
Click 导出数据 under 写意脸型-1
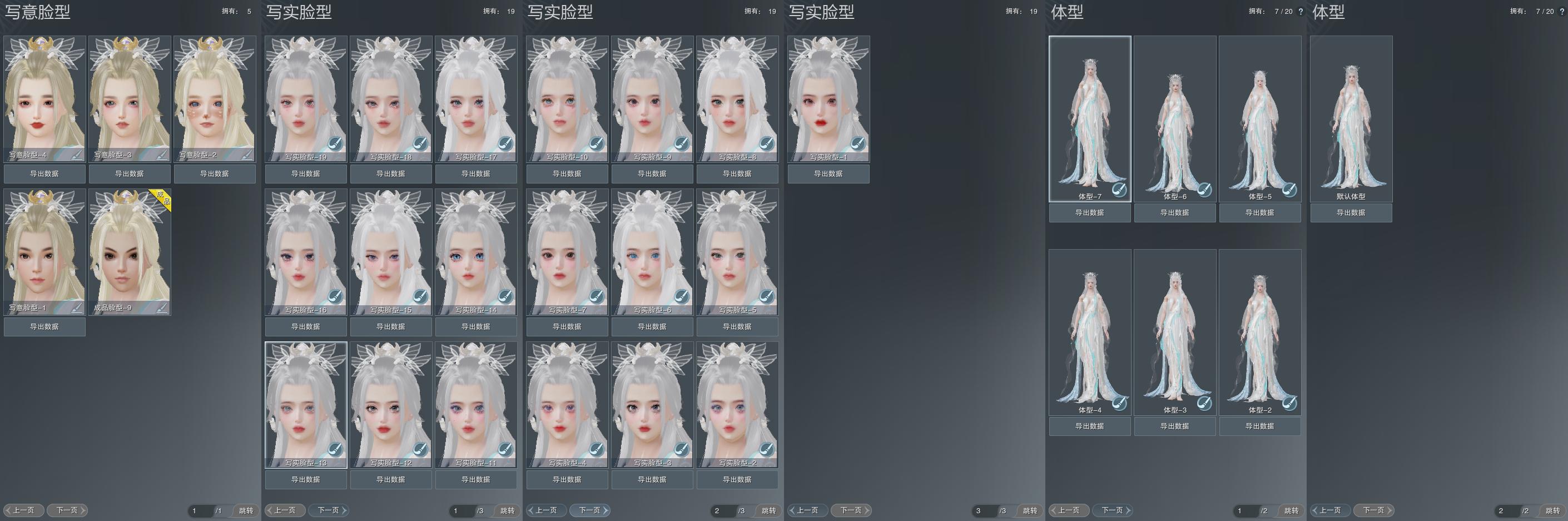pyautogui.click(x=44, y=327)
